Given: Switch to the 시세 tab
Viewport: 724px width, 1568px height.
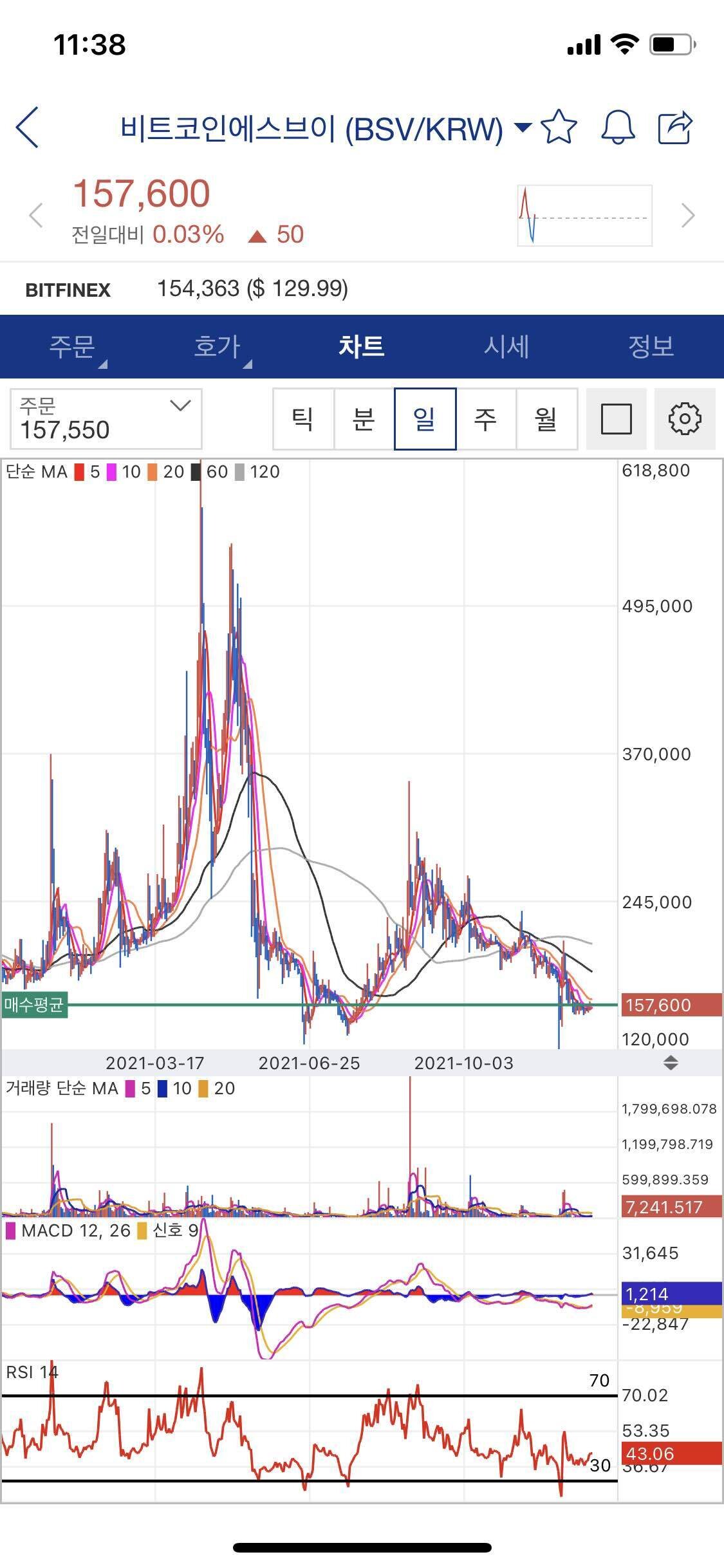Looking at the screenshot, I should tap(506, 347).
